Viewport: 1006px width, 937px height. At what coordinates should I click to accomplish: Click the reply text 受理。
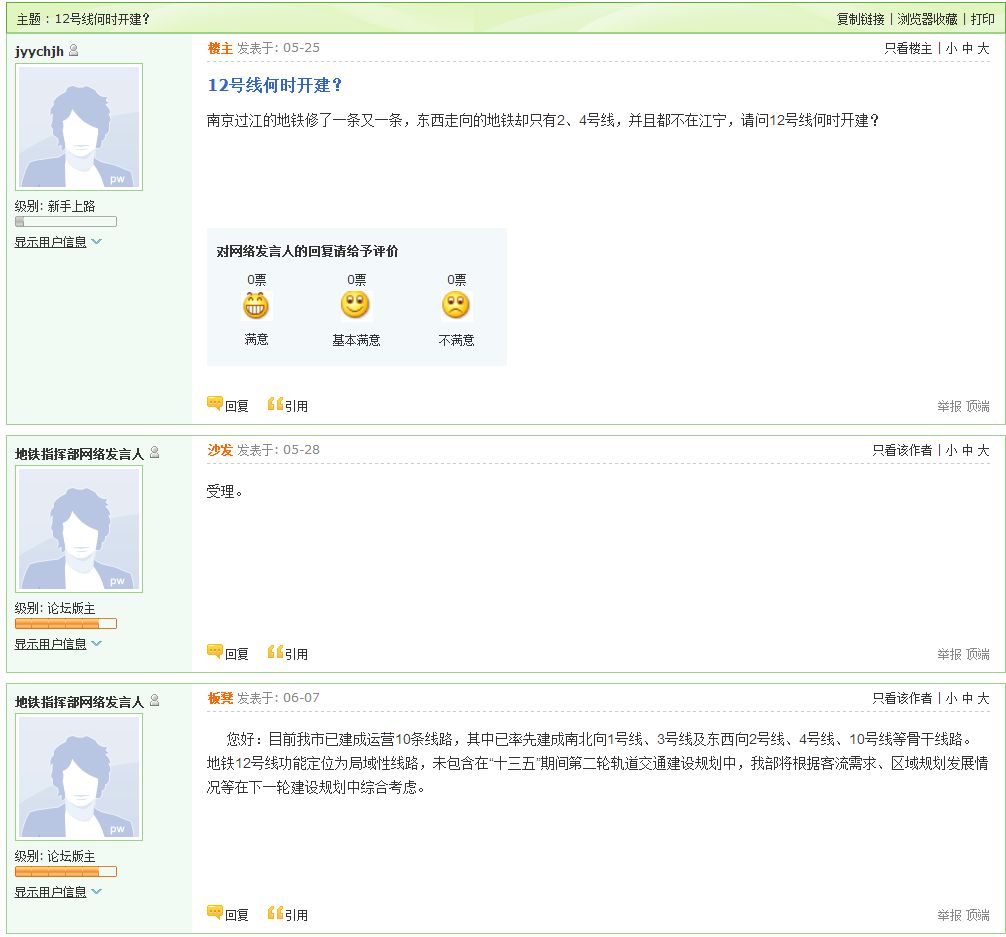point(225,492)
